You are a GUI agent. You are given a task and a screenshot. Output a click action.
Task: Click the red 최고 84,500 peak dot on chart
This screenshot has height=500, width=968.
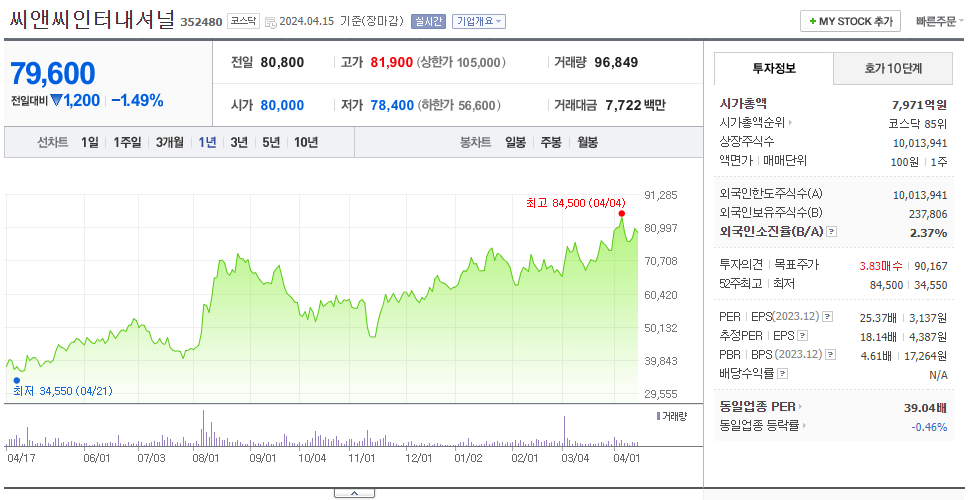[x=621, y=214]
